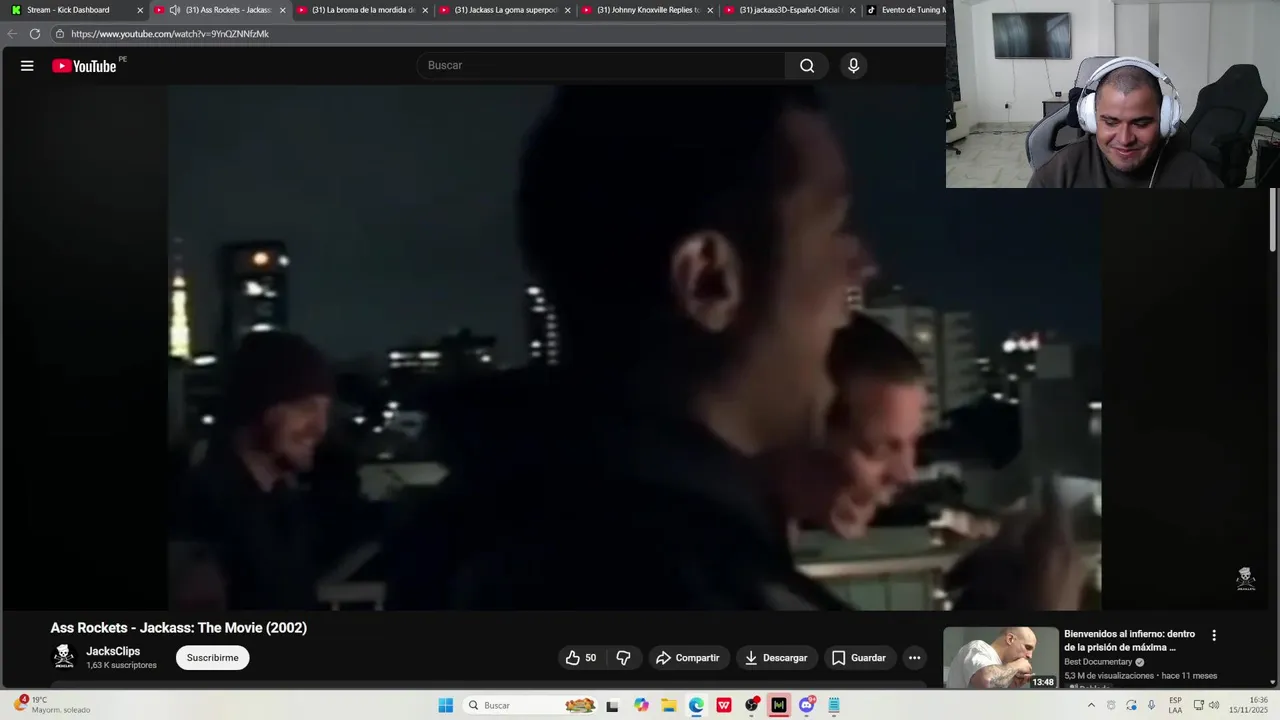1280x720 pixels.
Task: Go back with browser back arrow
Action: 12,34
